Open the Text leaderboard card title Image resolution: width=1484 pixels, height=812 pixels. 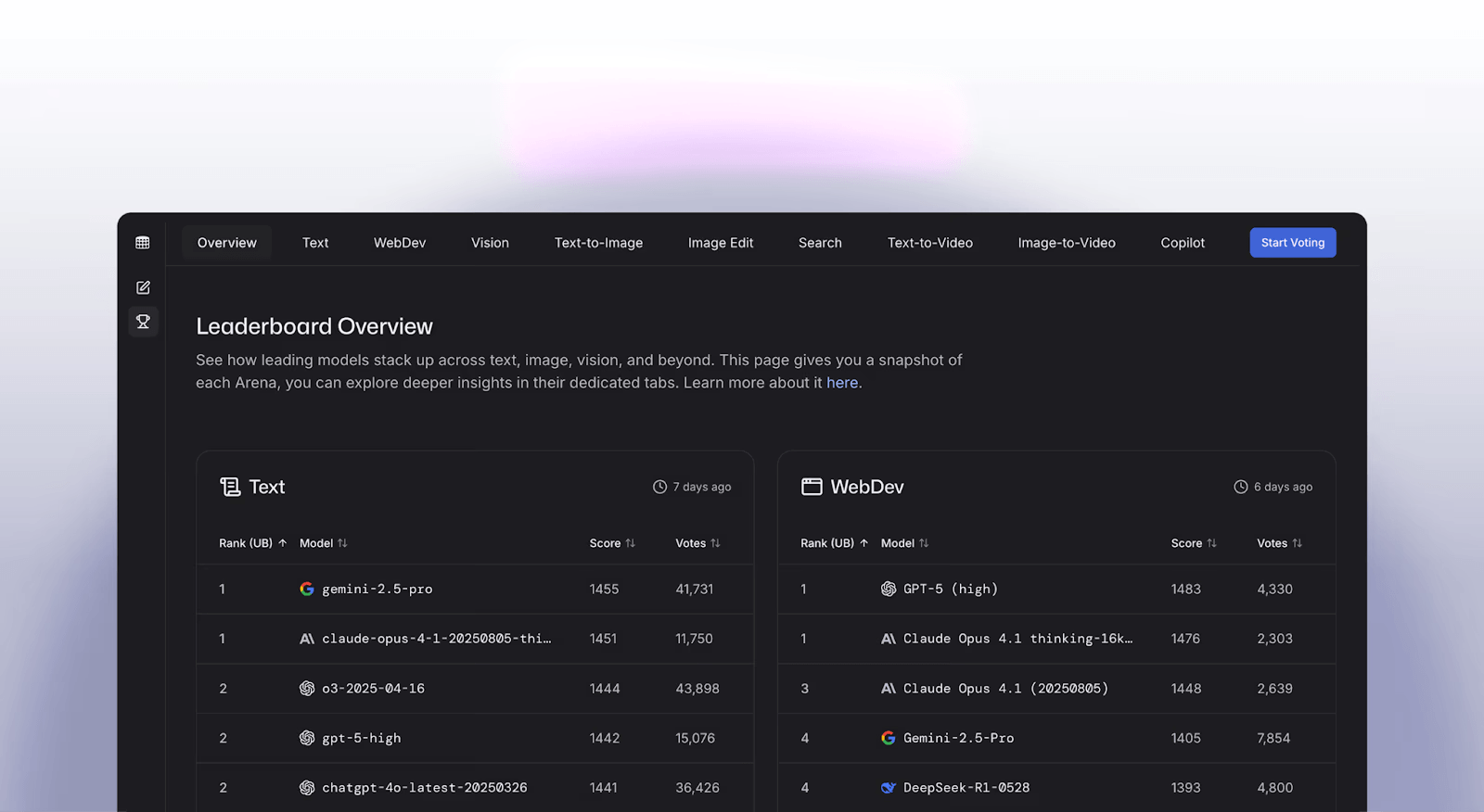(x=266, y=487)
